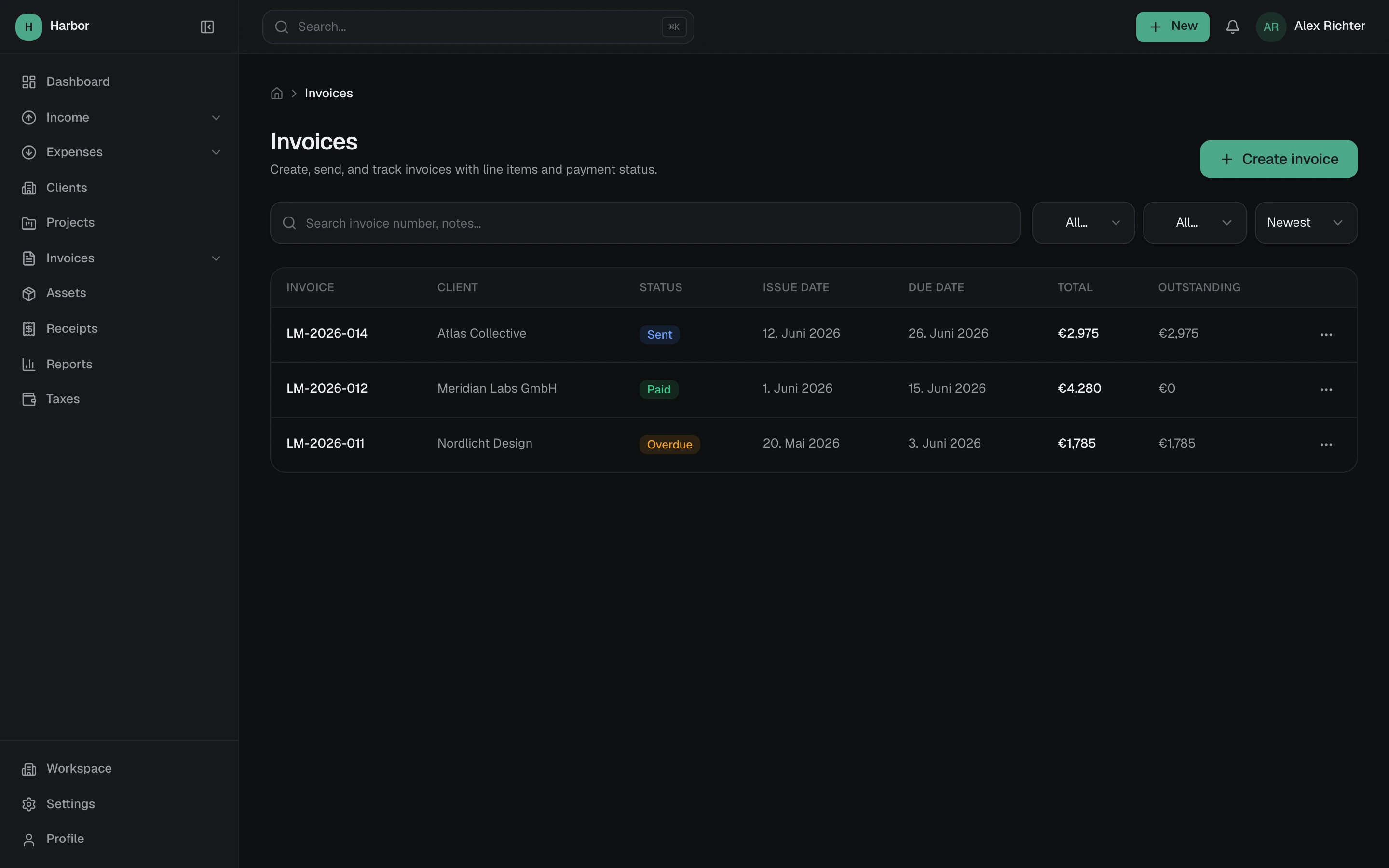Viewport: 1389px width, 868px height.
Task: Click client Nordlicht Design
Action: [x=484, y=444]
